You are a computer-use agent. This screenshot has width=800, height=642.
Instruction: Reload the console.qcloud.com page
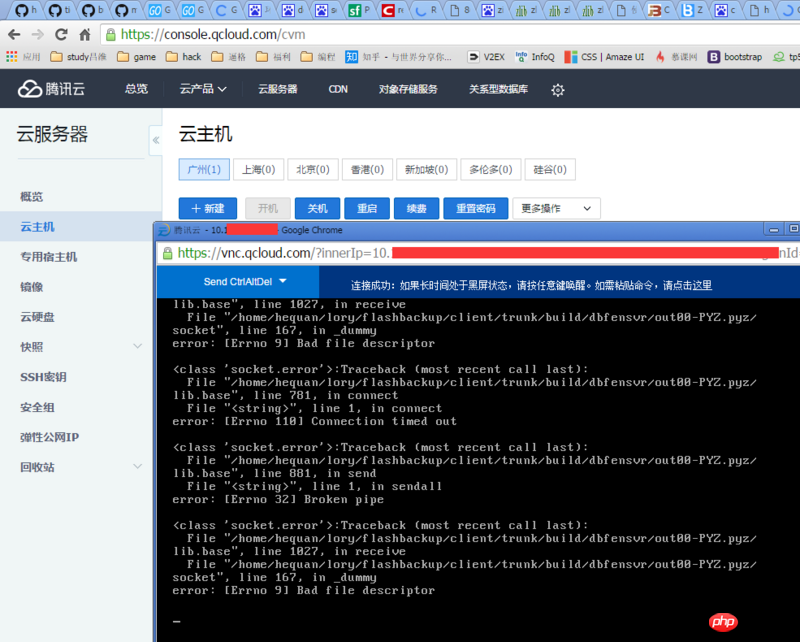[61, 35]
